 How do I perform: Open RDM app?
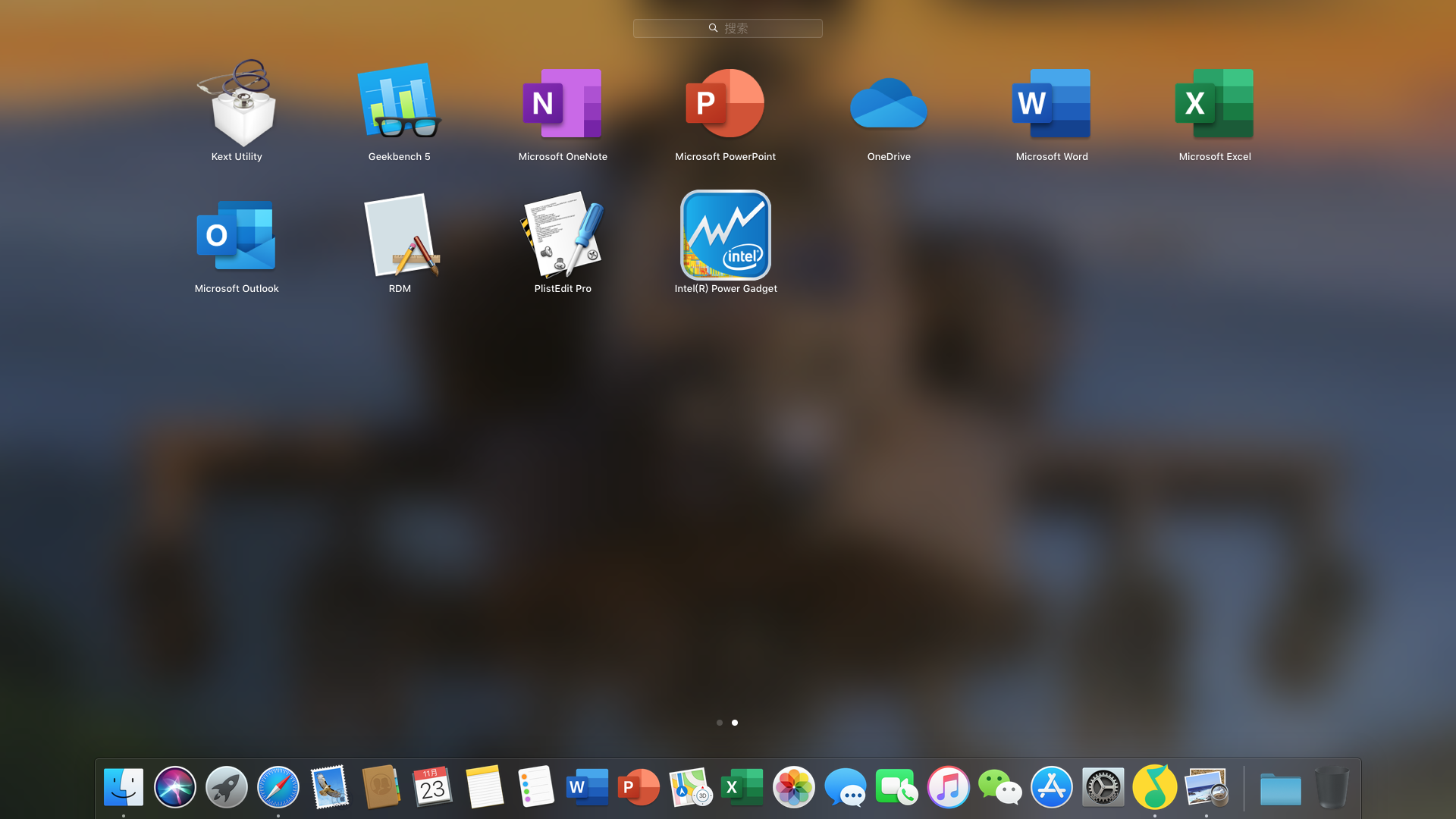[x=400, y=237]
